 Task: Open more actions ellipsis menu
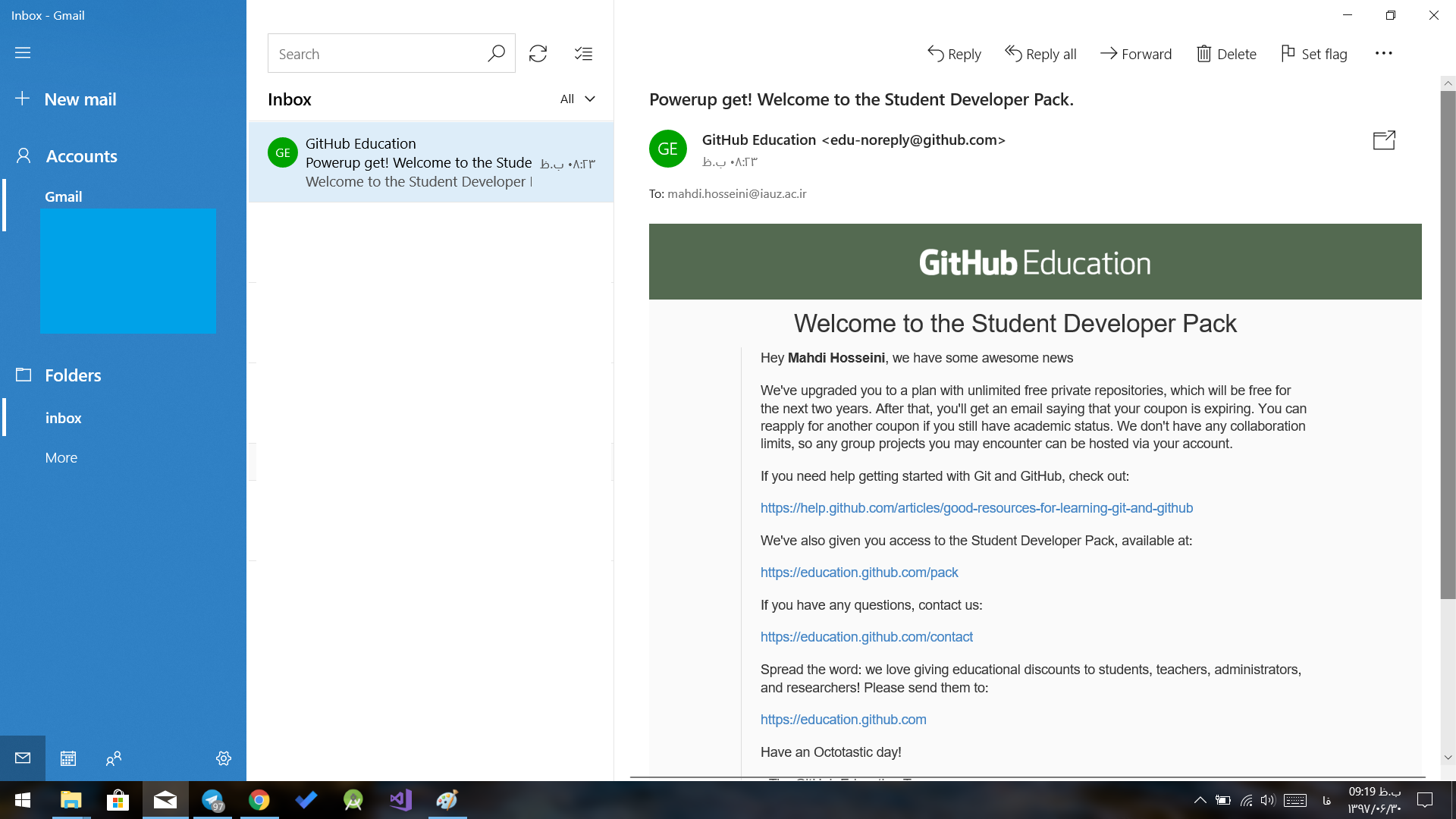click(1383, 53)
